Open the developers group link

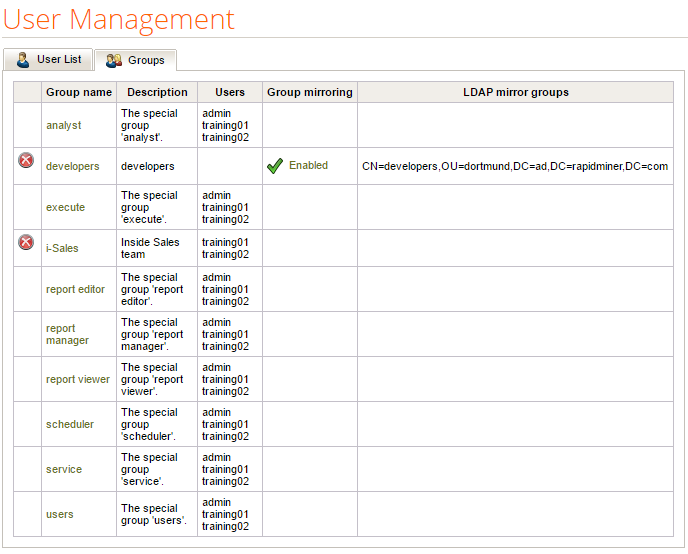tap(72, 166)
